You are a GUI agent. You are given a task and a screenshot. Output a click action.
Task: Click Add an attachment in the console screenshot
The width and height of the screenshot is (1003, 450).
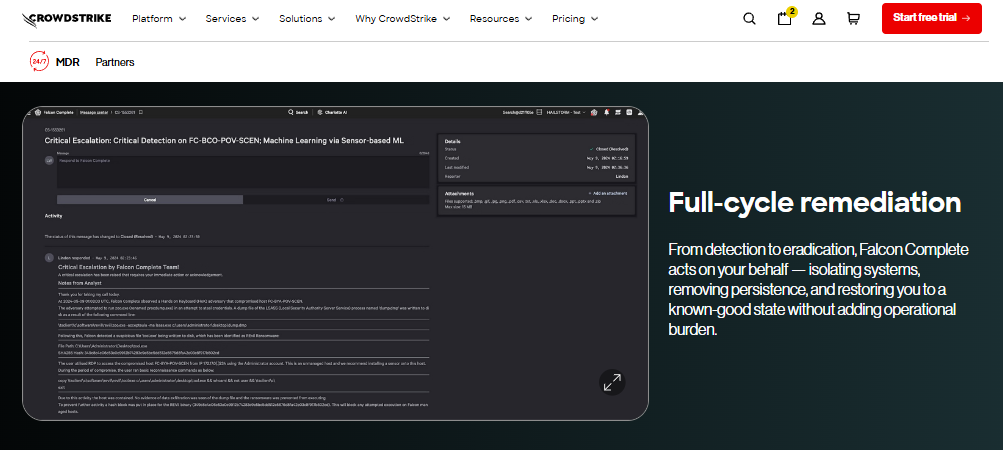coord(608,193)
